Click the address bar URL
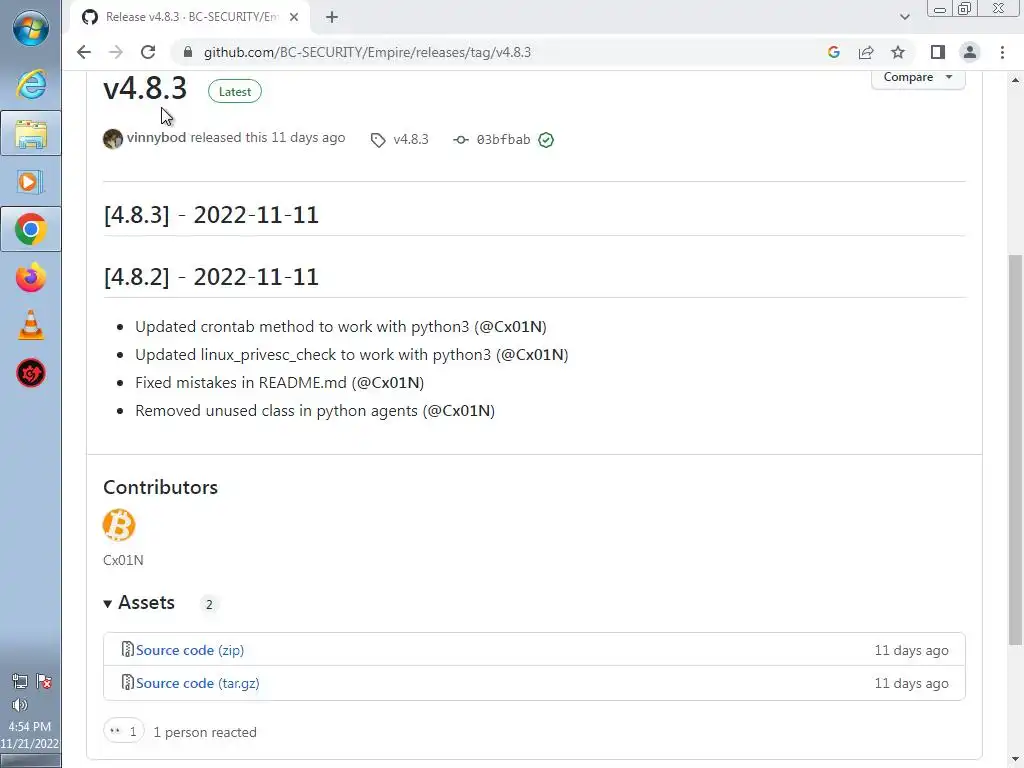The height and width of the screenshot is (768, 1024). (x=367, y=52)
